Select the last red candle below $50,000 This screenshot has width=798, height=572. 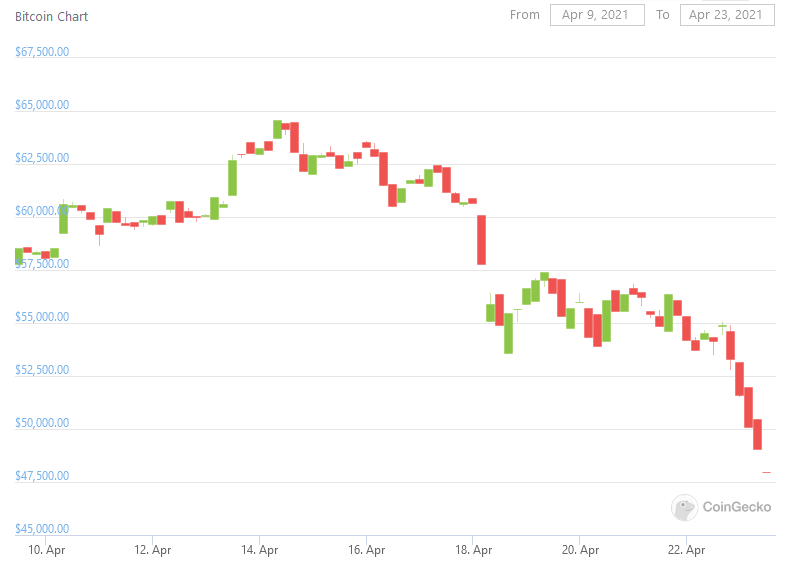pos(757,434)
